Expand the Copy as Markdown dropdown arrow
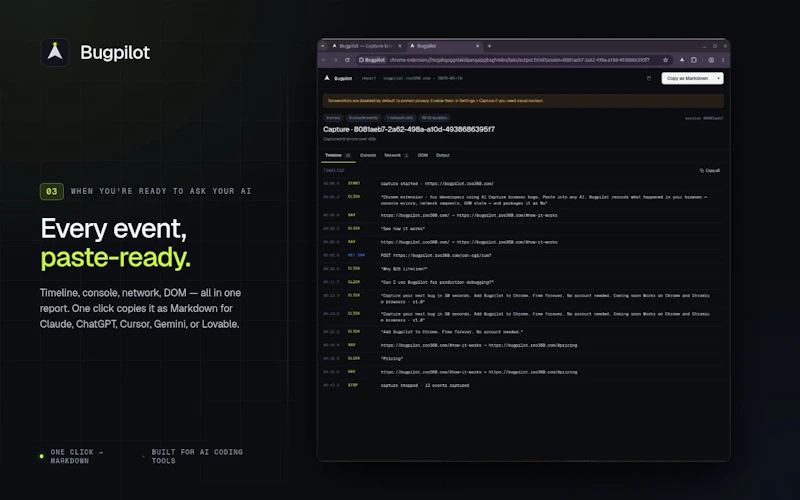Viewport: 800px width, 500px height. [x=718, y=78]
